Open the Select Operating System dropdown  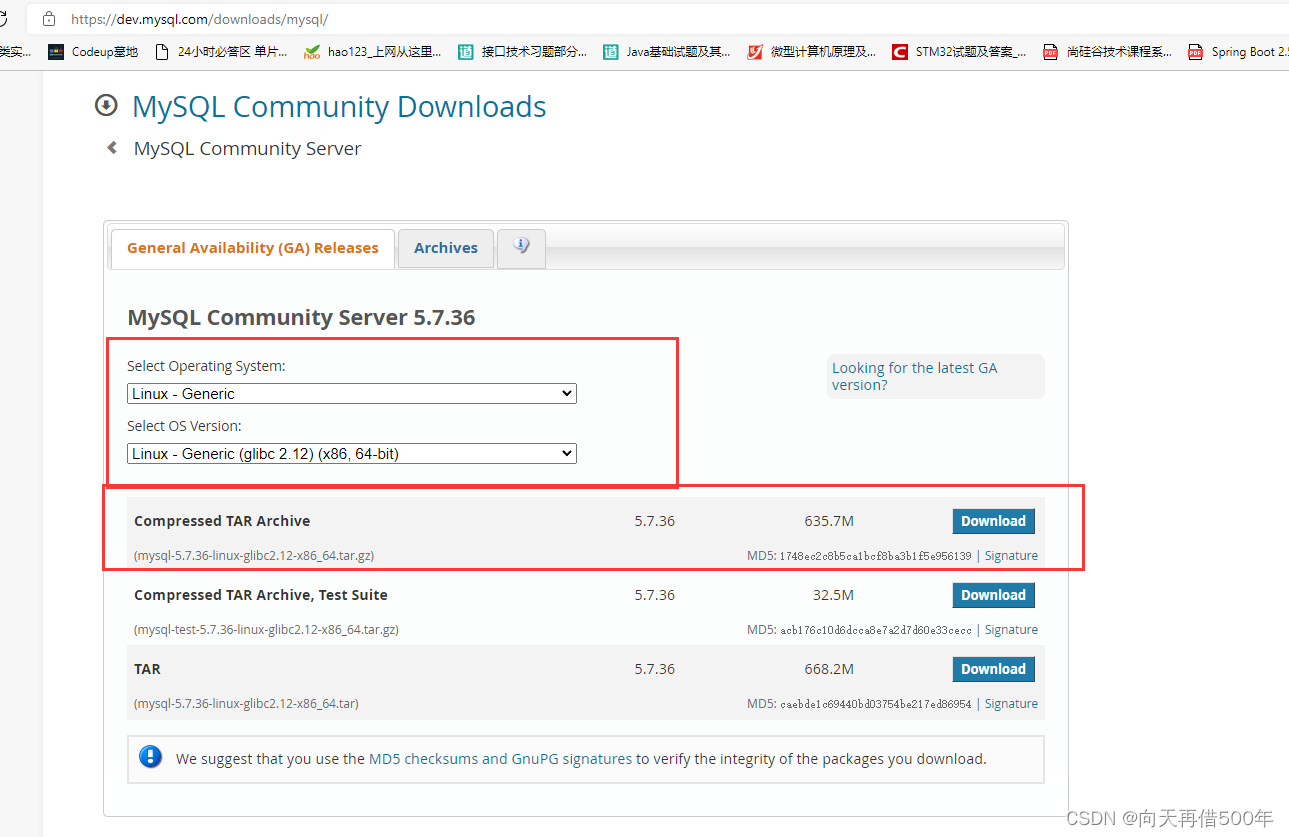tap(352, 394)
